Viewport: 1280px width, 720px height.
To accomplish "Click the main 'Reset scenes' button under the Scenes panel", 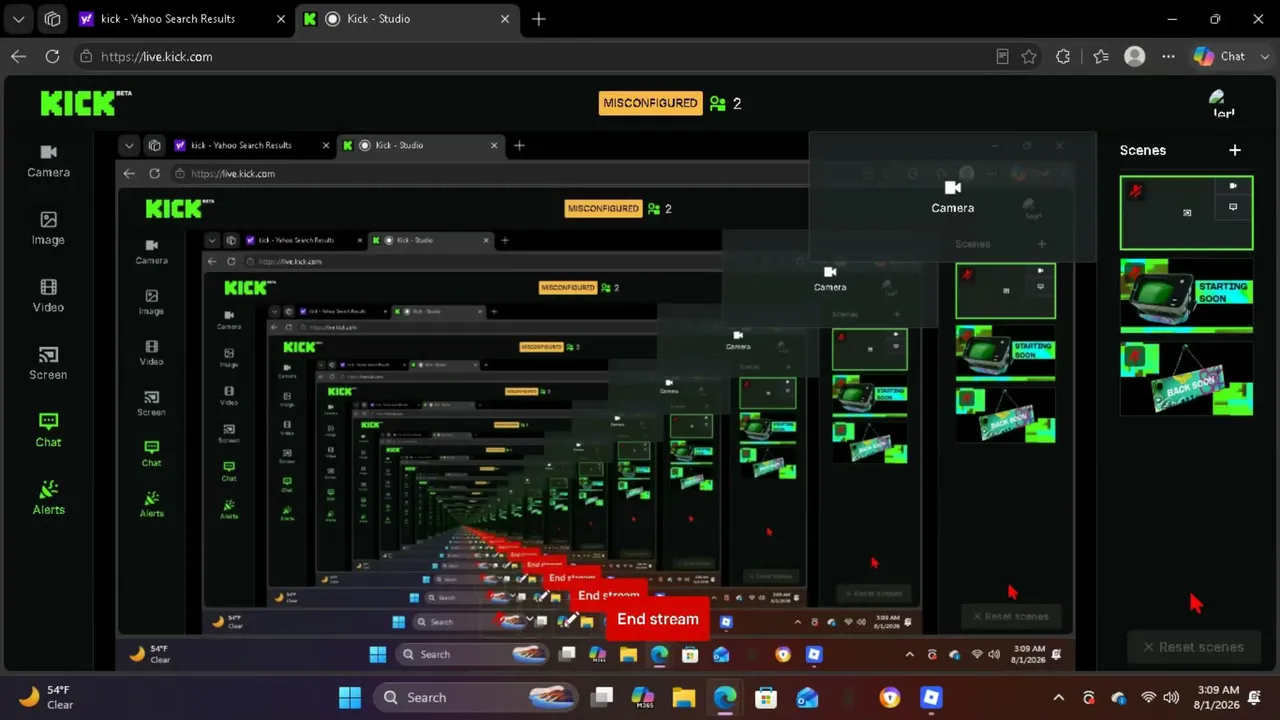I will click(1193, 647).
